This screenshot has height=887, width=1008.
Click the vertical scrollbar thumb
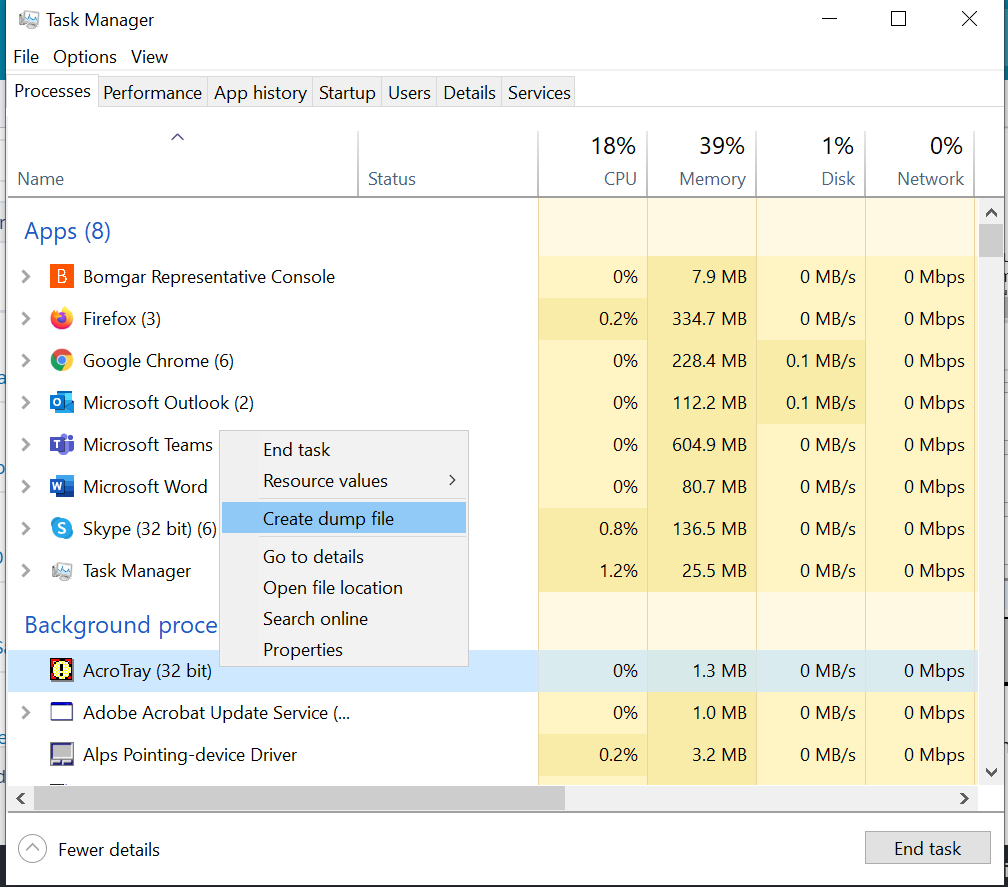pyautogui.click(x=991, y=240)
